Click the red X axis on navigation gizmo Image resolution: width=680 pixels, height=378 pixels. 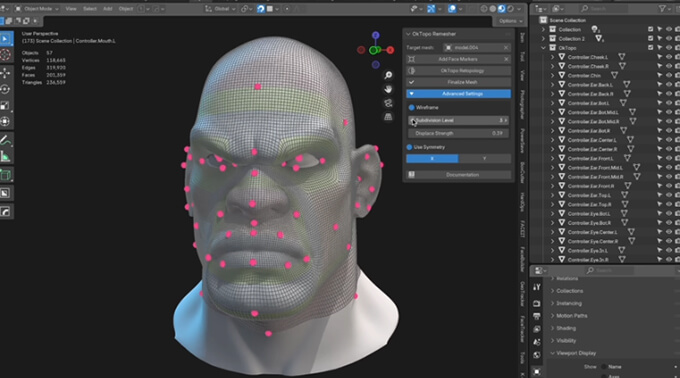point(390,50)
